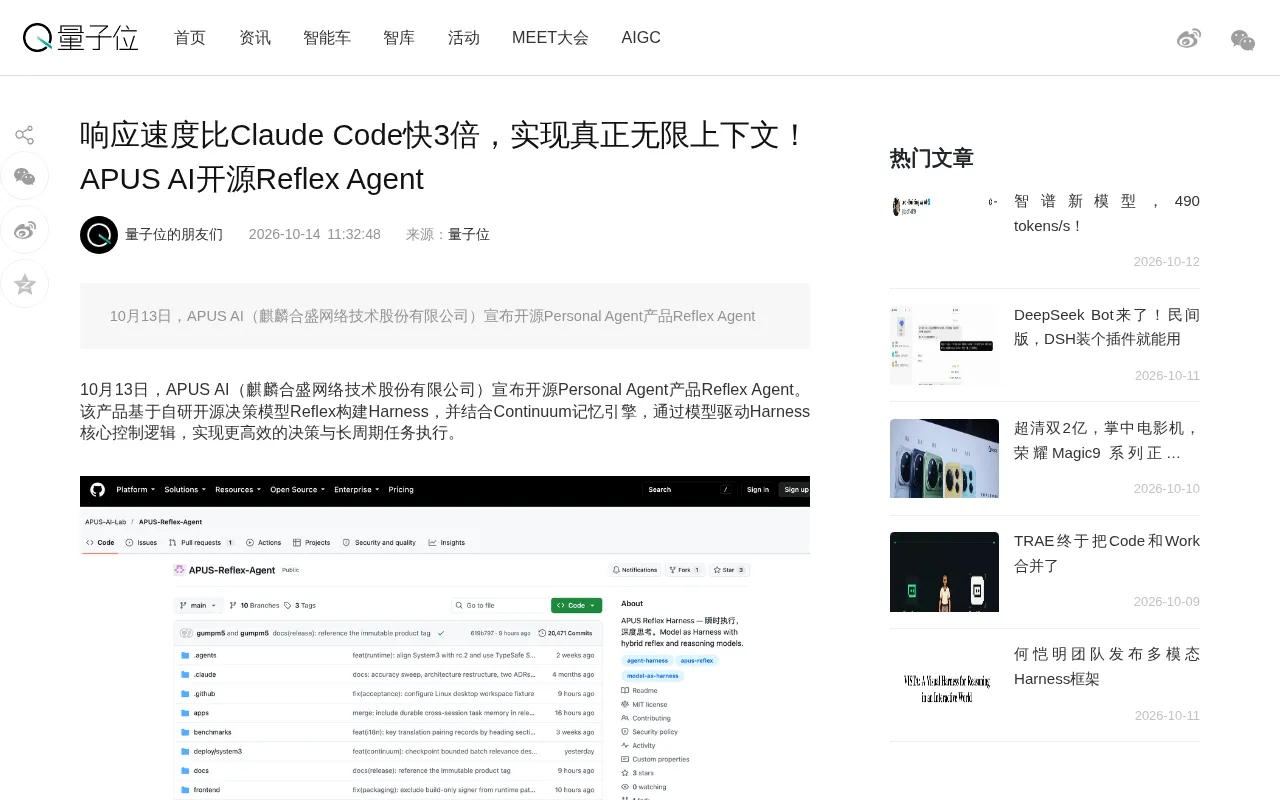Click the source link 量子位

[x=469, y=235]
